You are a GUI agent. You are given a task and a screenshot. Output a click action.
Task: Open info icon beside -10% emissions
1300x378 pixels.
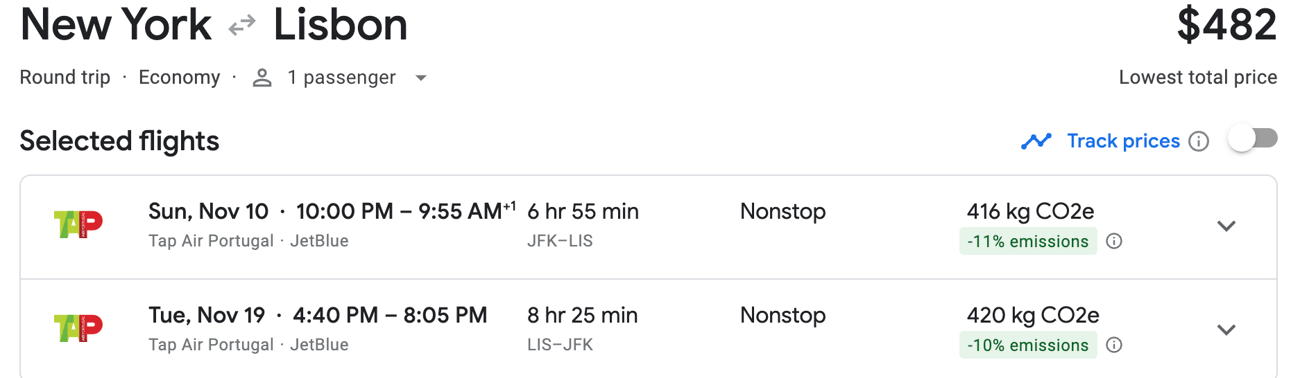click(1114, 345)
